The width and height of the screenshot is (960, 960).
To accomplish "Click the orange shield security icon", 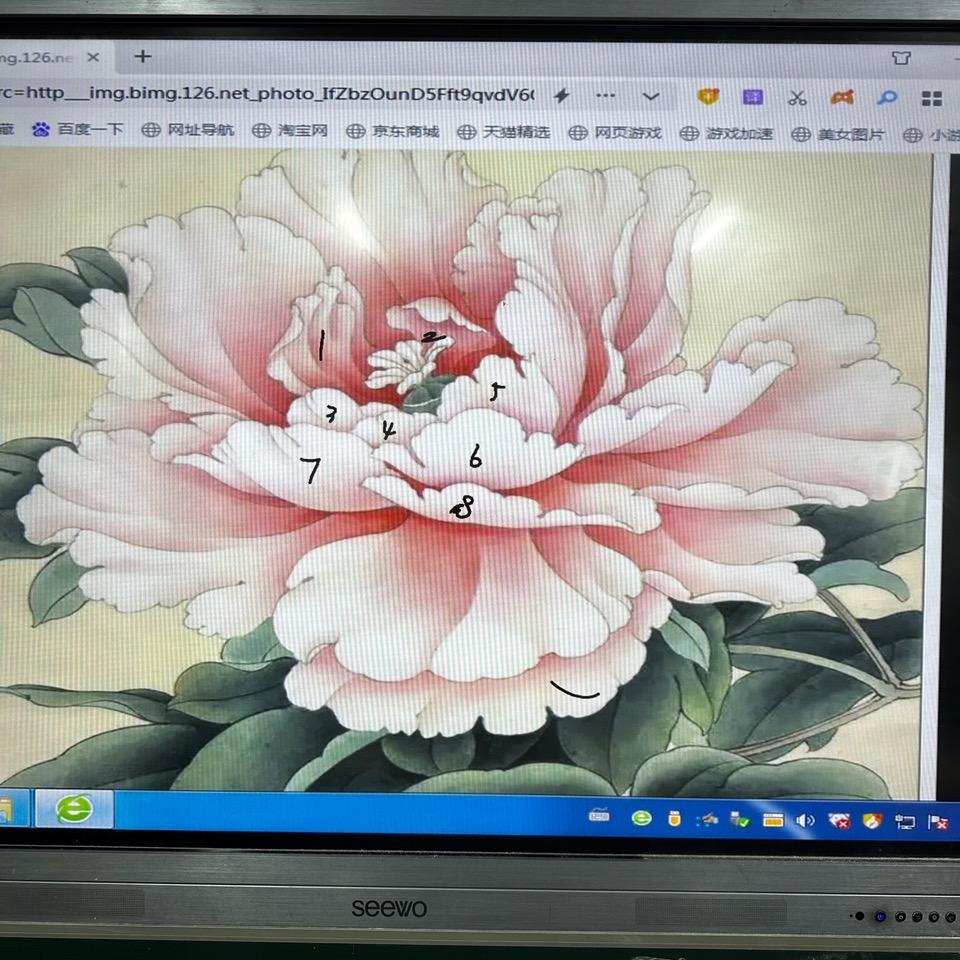I will tap(709, 97).
